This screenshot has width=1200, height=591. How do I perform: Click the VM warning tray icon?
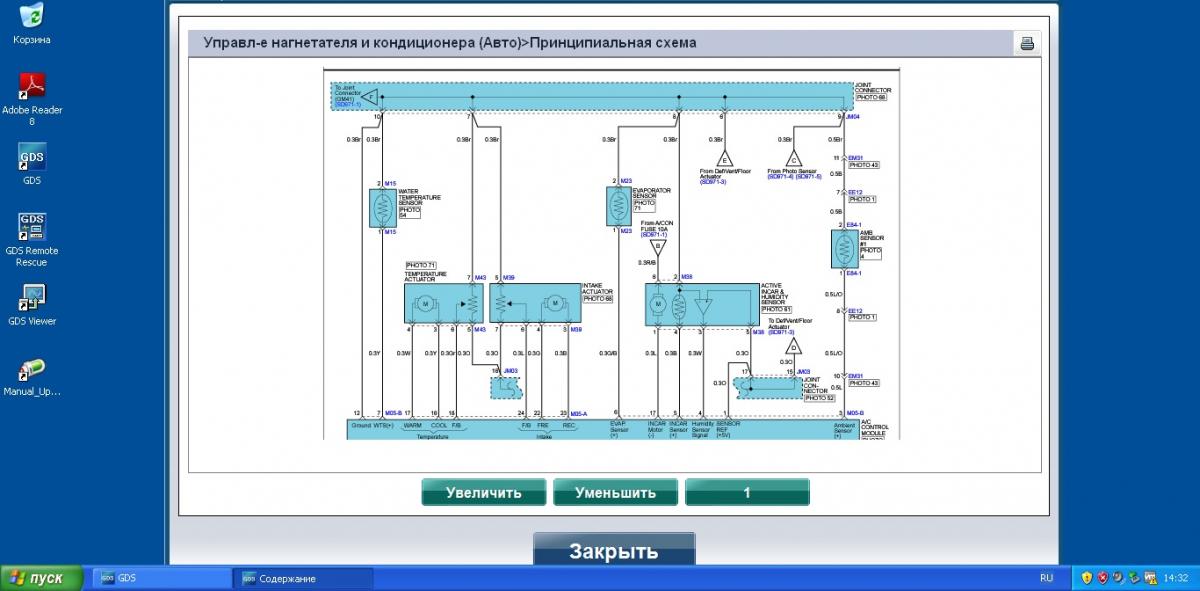1151,578
